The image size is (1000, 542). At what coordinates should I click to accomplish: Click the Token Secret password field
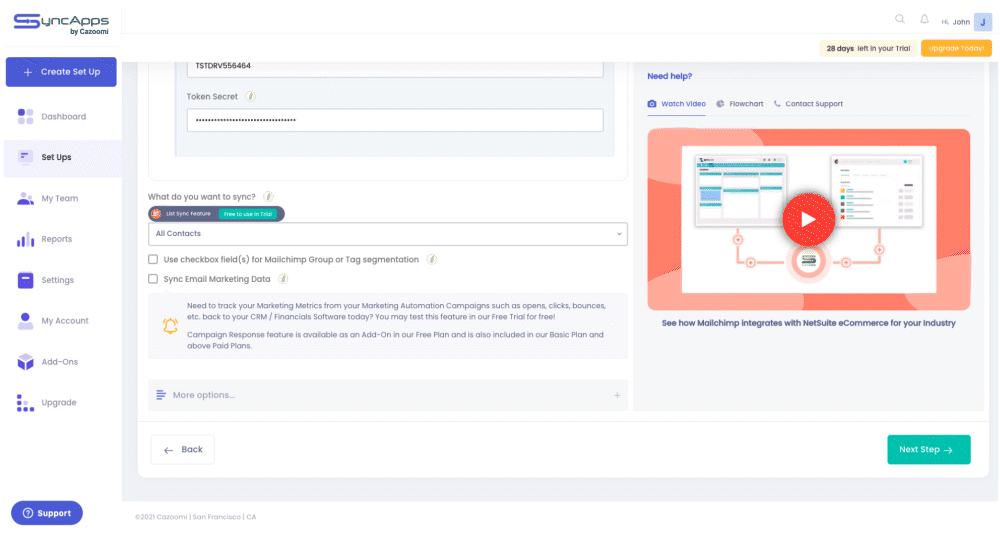[x=395, y=120]
